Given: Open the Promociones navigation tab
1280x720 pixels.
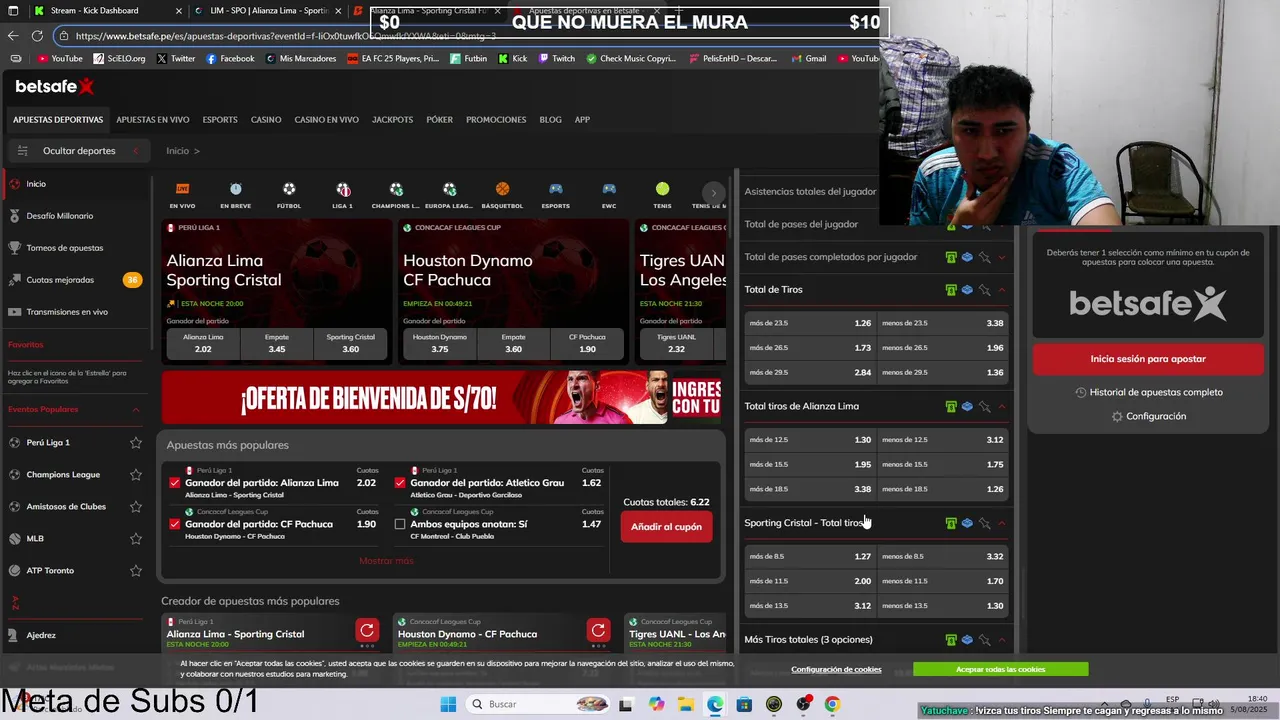Looking at the screenshot, I should click(496, 120).
